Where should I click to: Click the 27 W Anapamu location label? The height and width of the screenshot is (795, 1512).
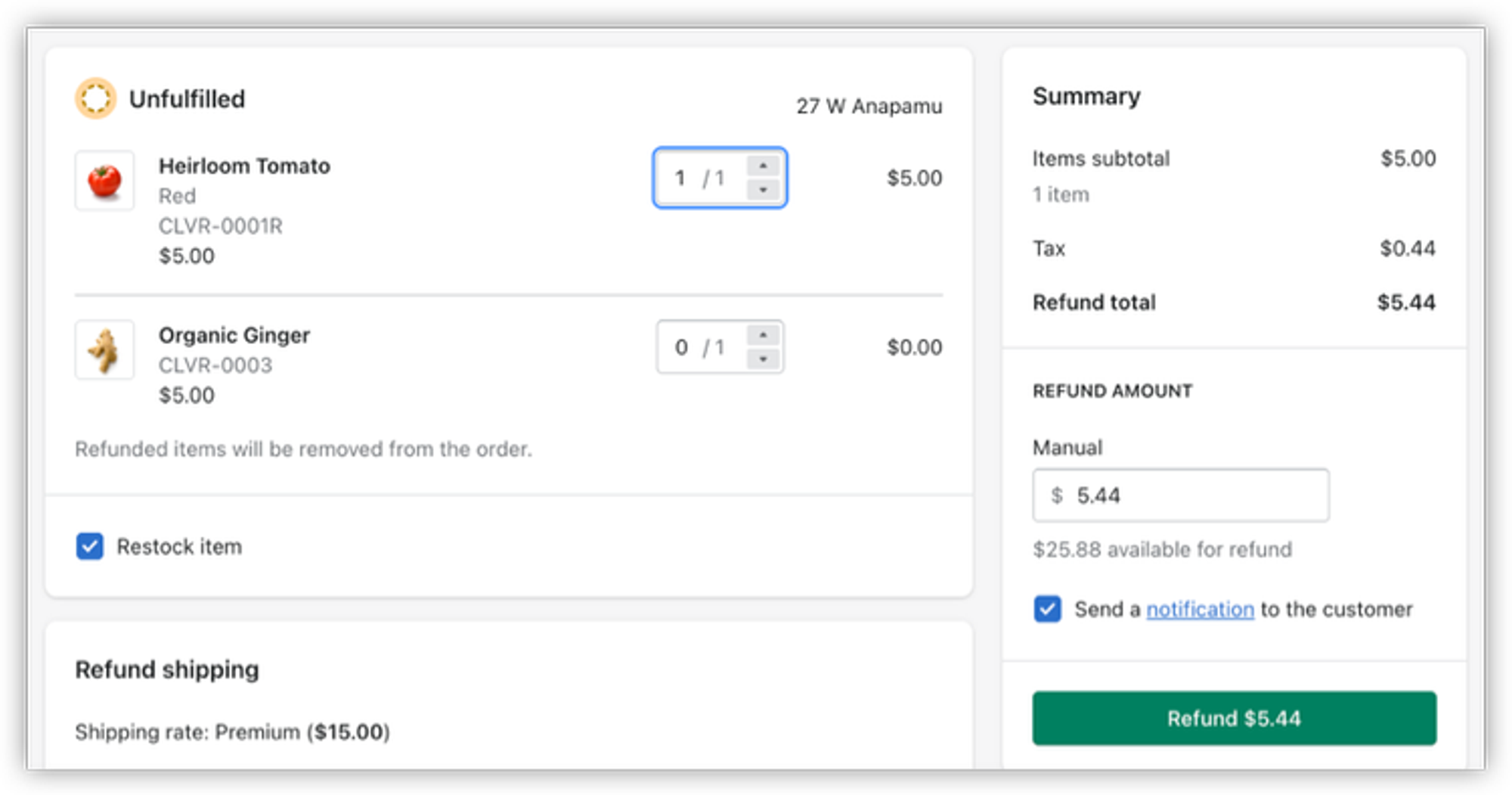[869, 106]
